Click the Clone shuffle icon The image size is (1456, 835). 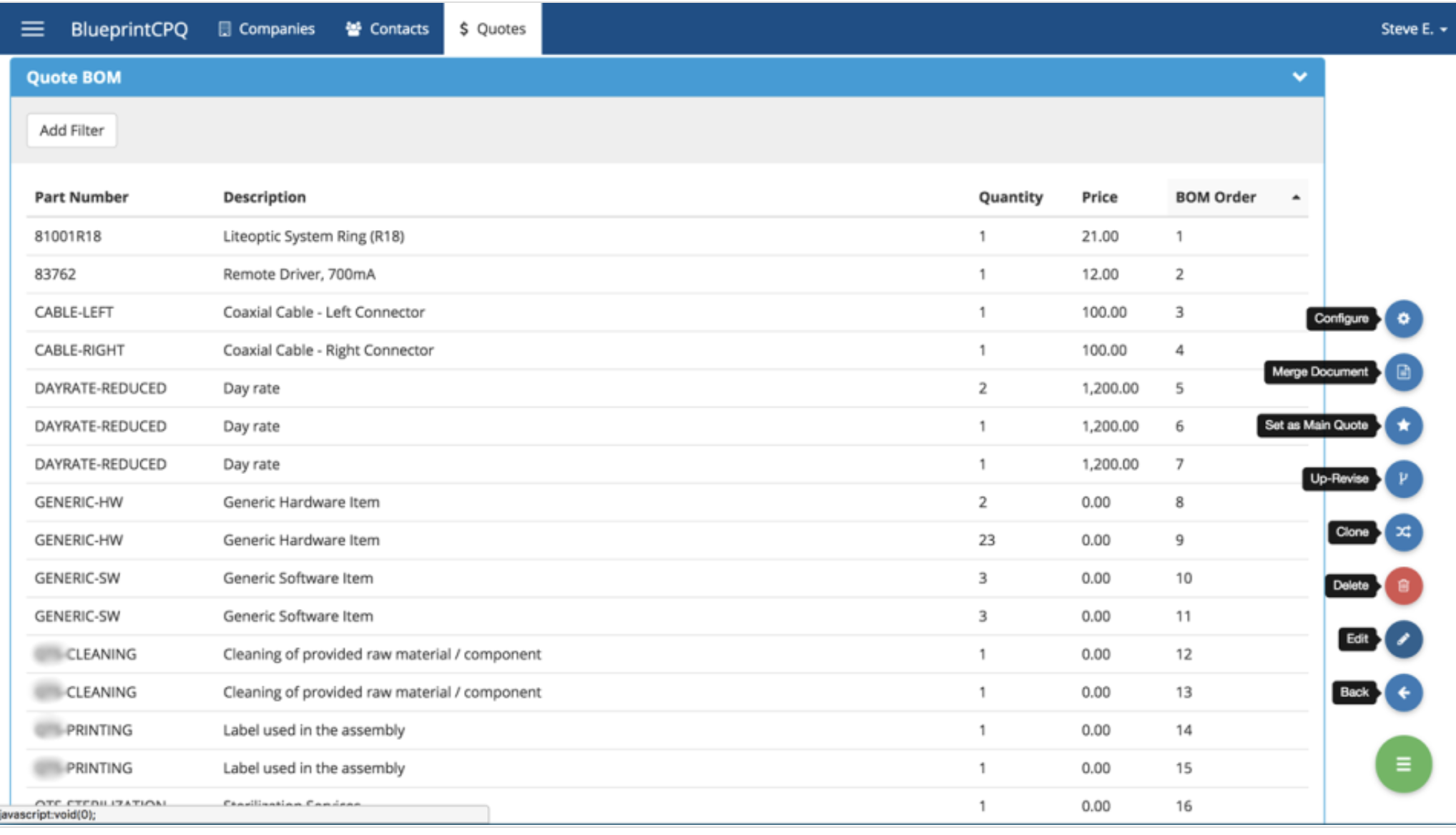pos(1403,533)
